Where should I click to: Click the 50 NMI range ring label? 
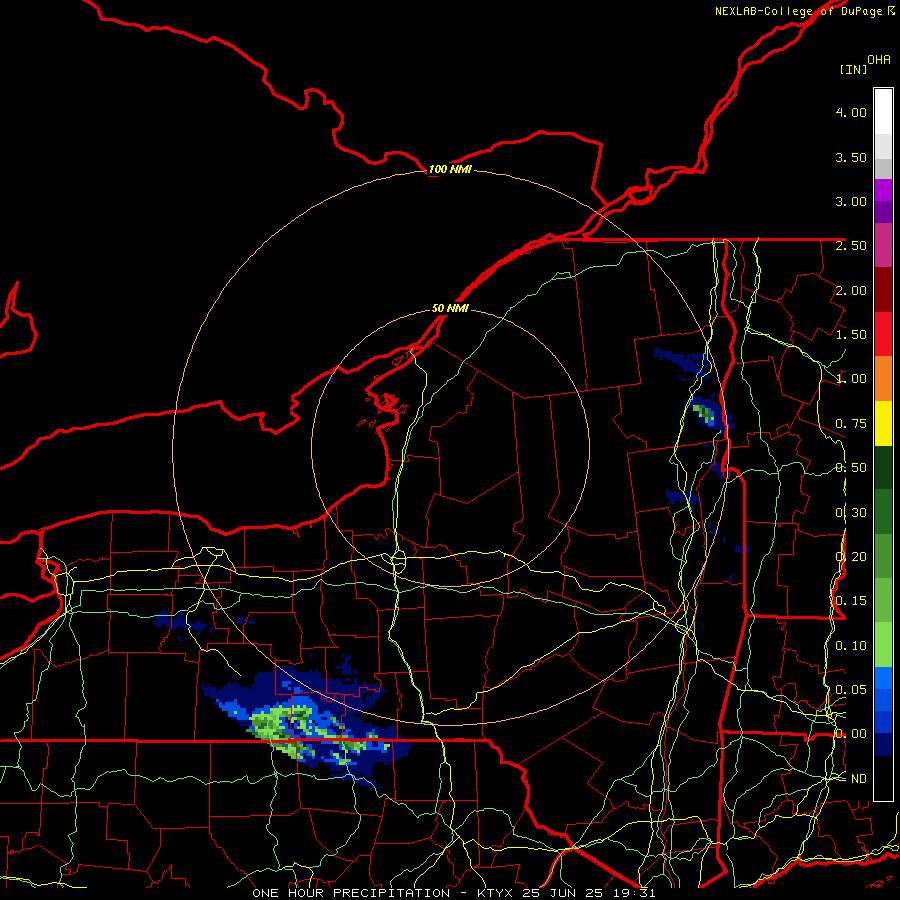(x=450, y=308)
